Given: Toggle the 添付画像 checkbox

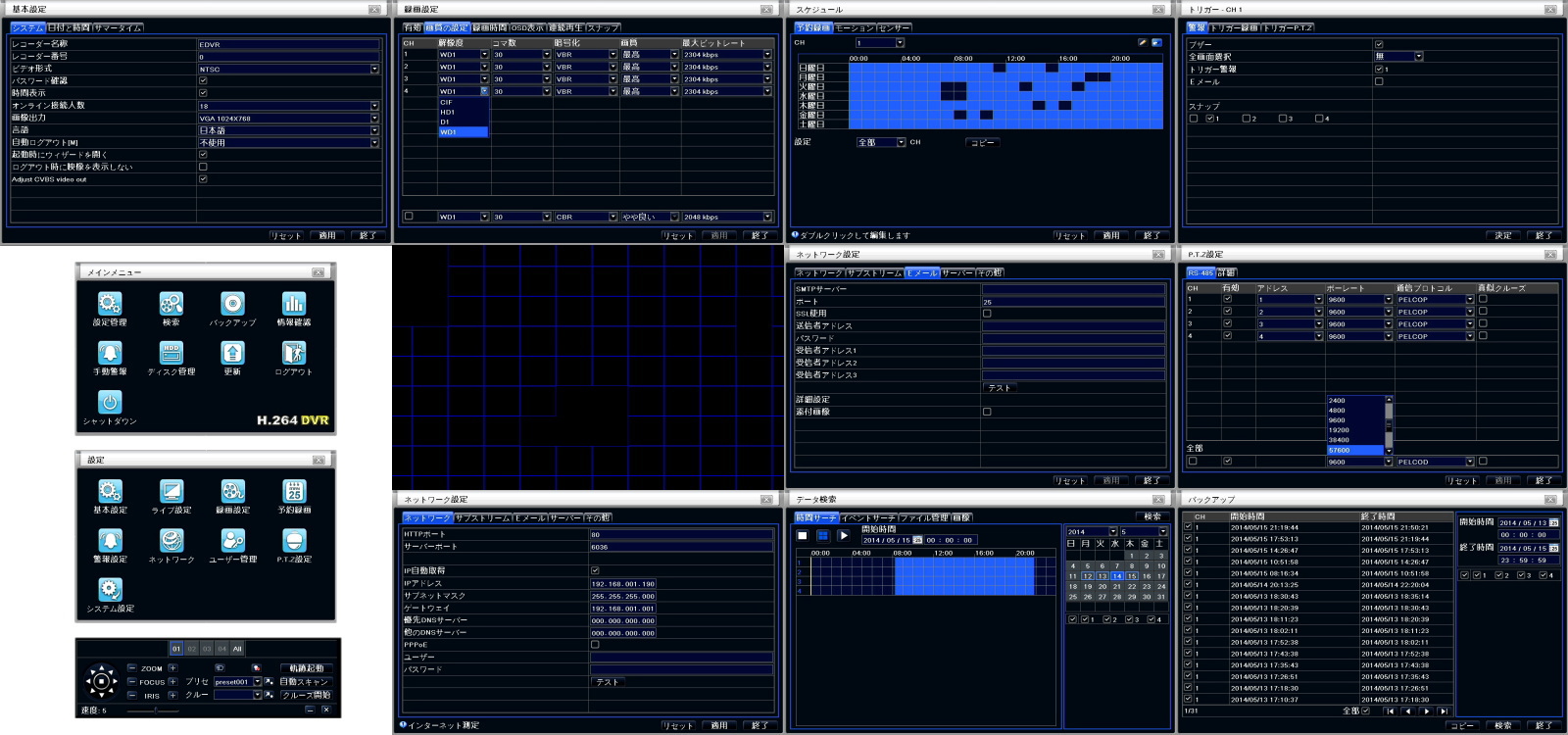Looking at the screenshot, I should click(987, 412).
